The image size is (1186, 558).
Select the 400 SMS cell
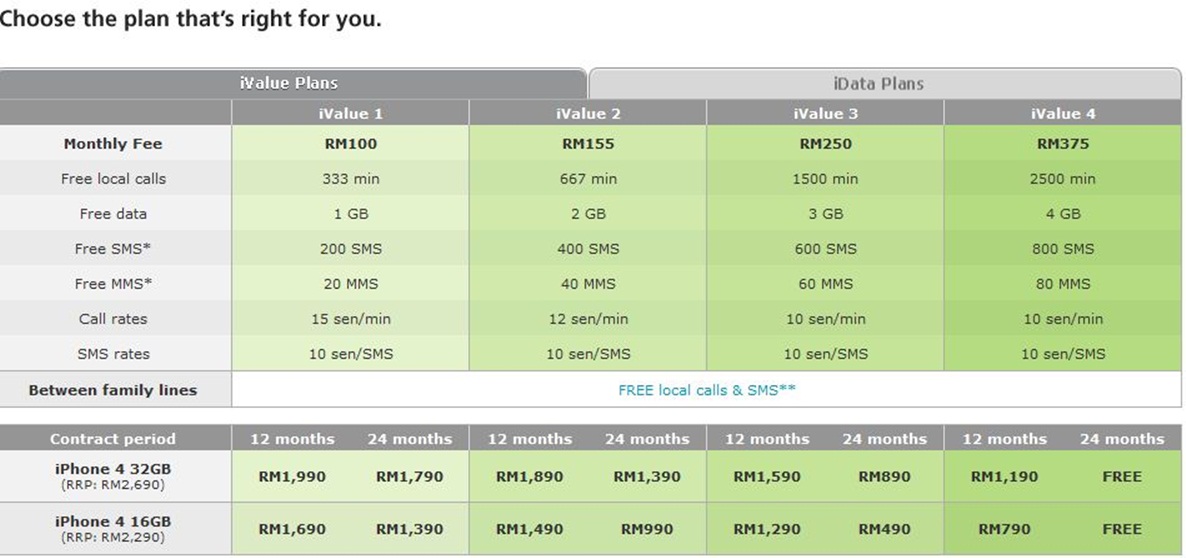(x=588, y=249)
